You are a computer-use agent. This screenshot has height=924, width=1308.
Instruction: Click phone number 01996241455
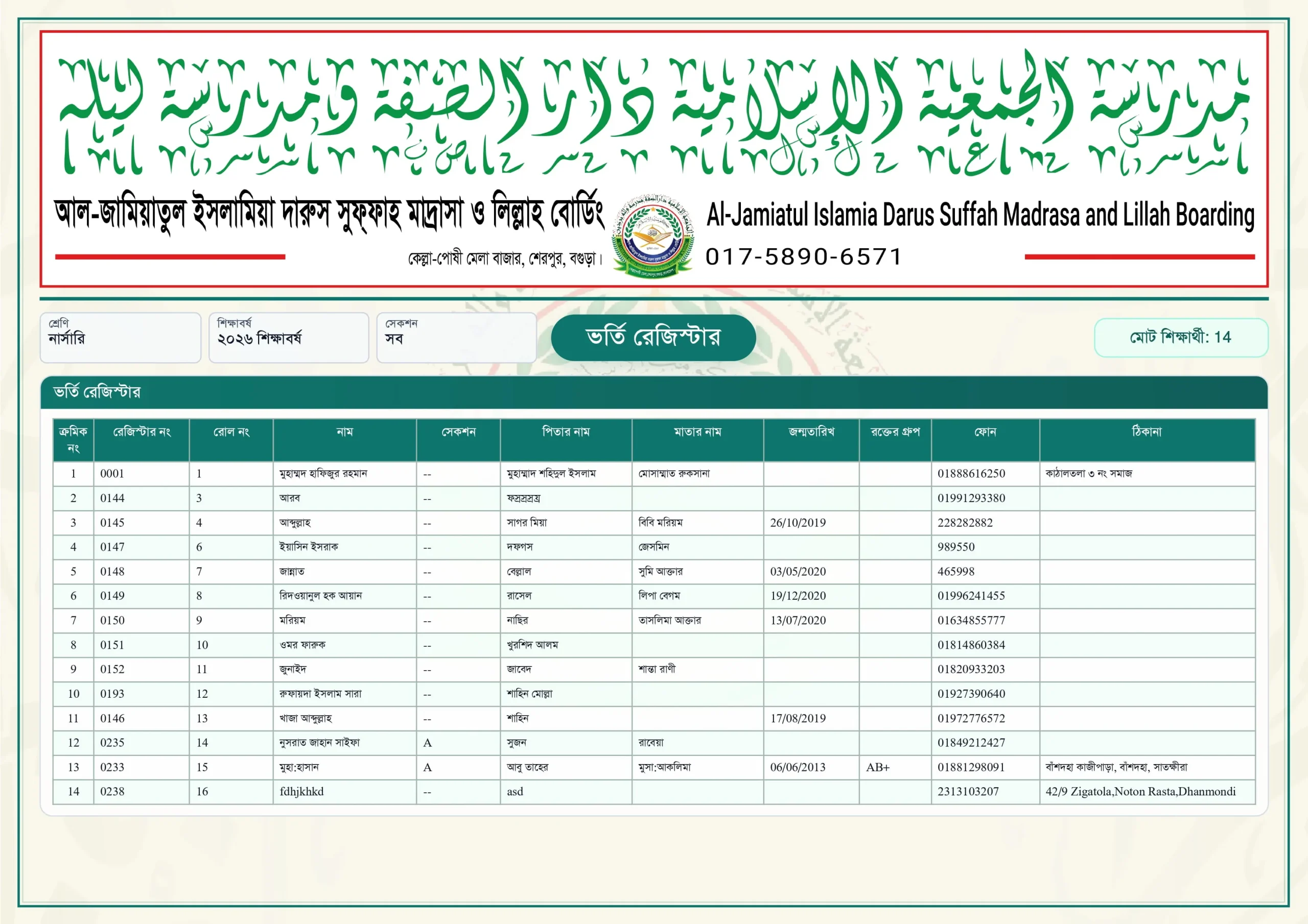(x=971, y=596)
